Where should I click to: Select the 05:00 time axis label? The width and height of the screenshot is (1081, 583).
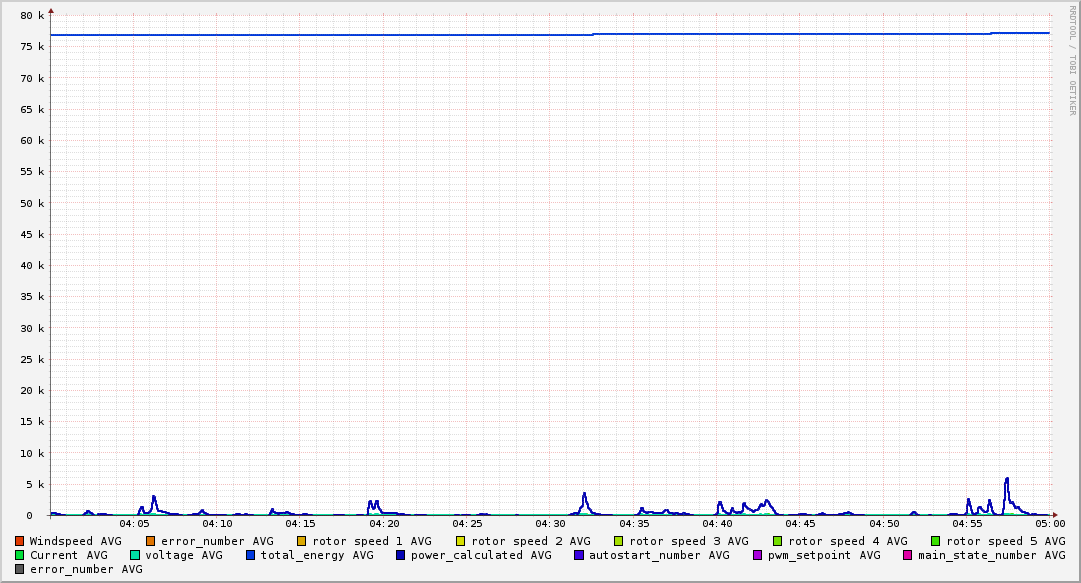(x=1050, y=523)
